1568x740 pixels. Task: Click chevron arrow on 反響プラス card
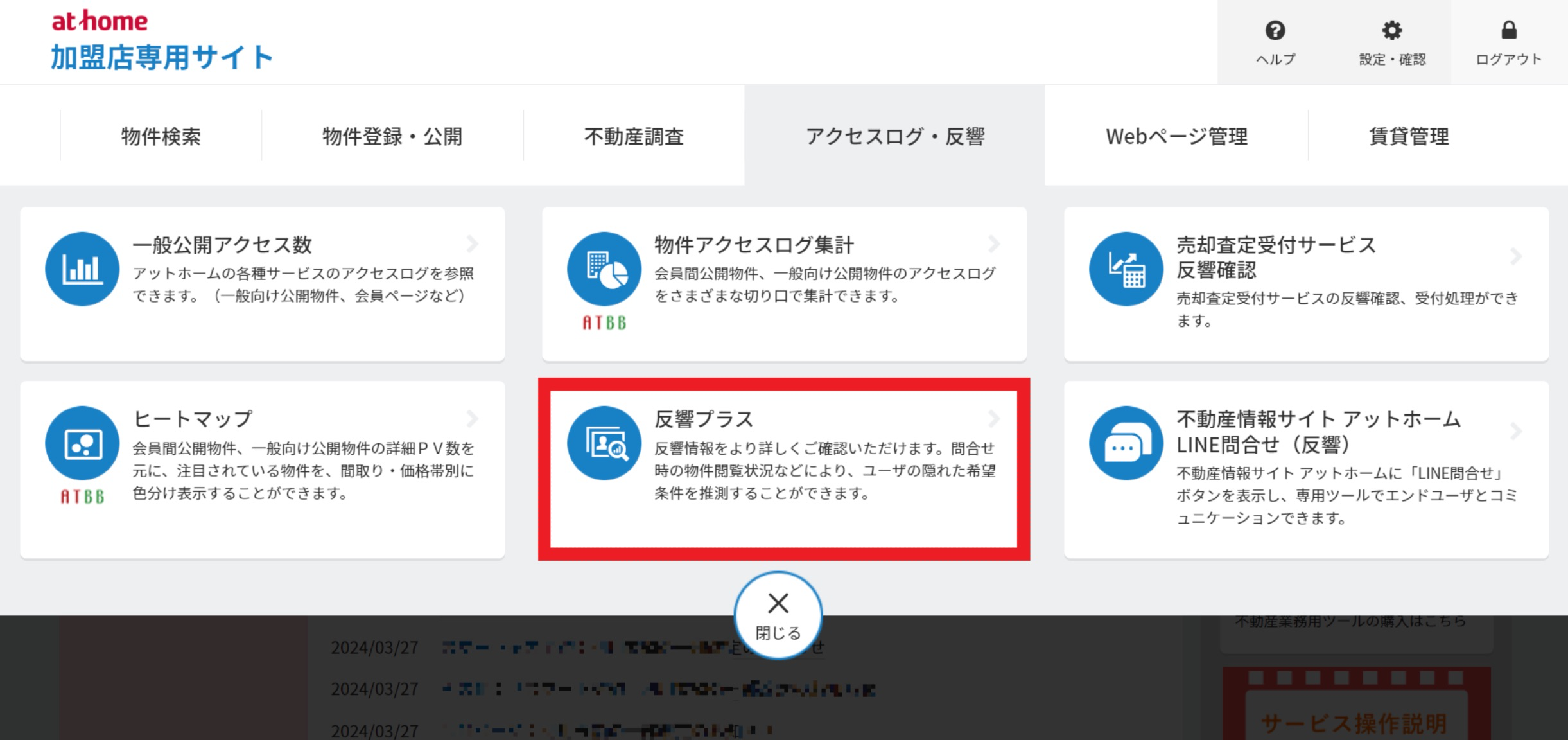pyautogui.click(x=995, y=419)
